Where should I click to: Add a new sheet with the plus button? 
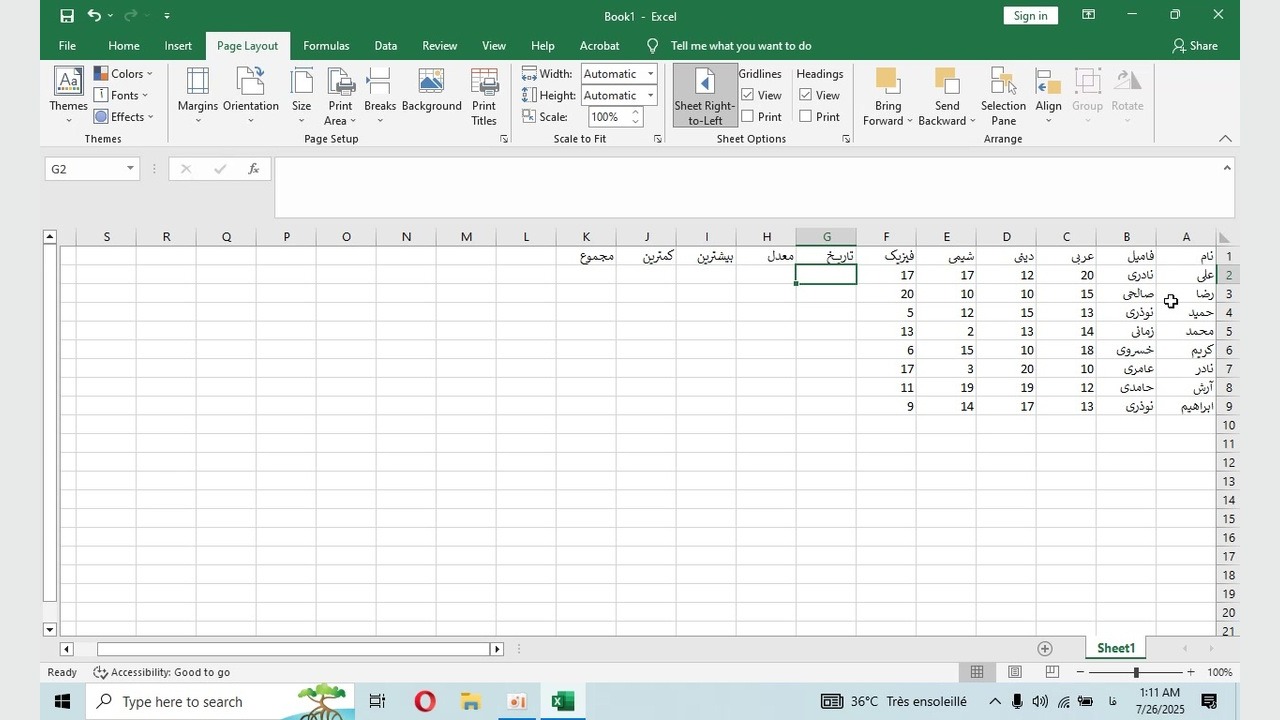coord(1045,649)
